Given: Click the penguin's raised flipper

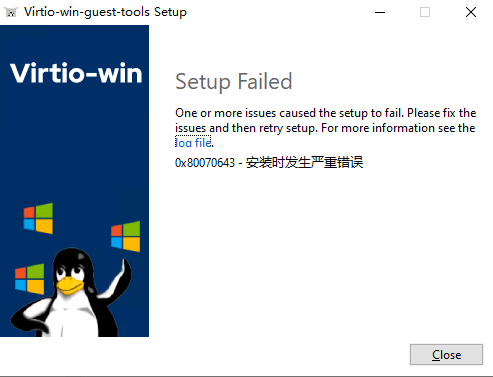Looking at the screenshot, I should (117, 278).
